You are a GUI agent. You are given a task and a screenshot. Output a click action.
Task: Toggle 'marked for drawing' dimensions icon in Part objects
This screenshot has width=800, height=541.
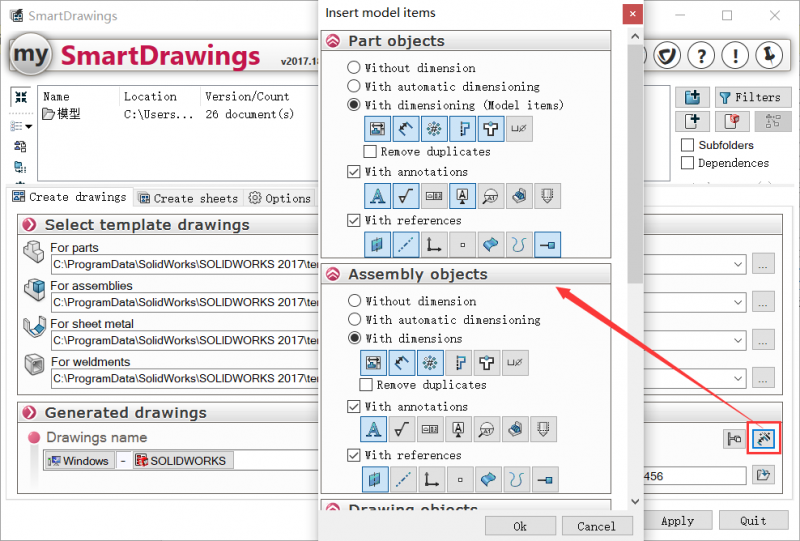click(378, 129)
